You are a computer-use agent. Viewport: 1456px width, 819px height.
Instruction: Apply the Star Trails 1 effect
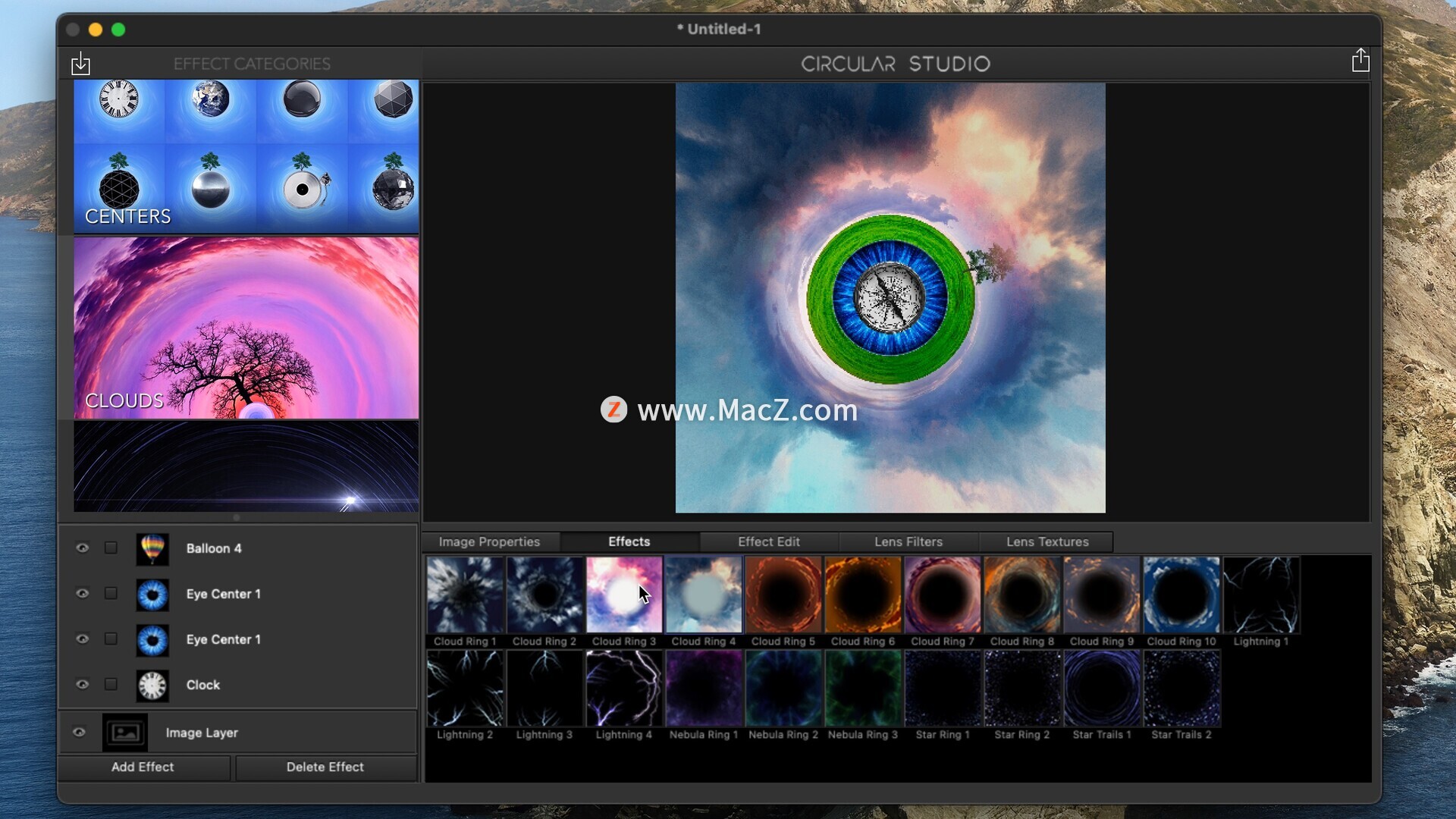[1102, 689]
